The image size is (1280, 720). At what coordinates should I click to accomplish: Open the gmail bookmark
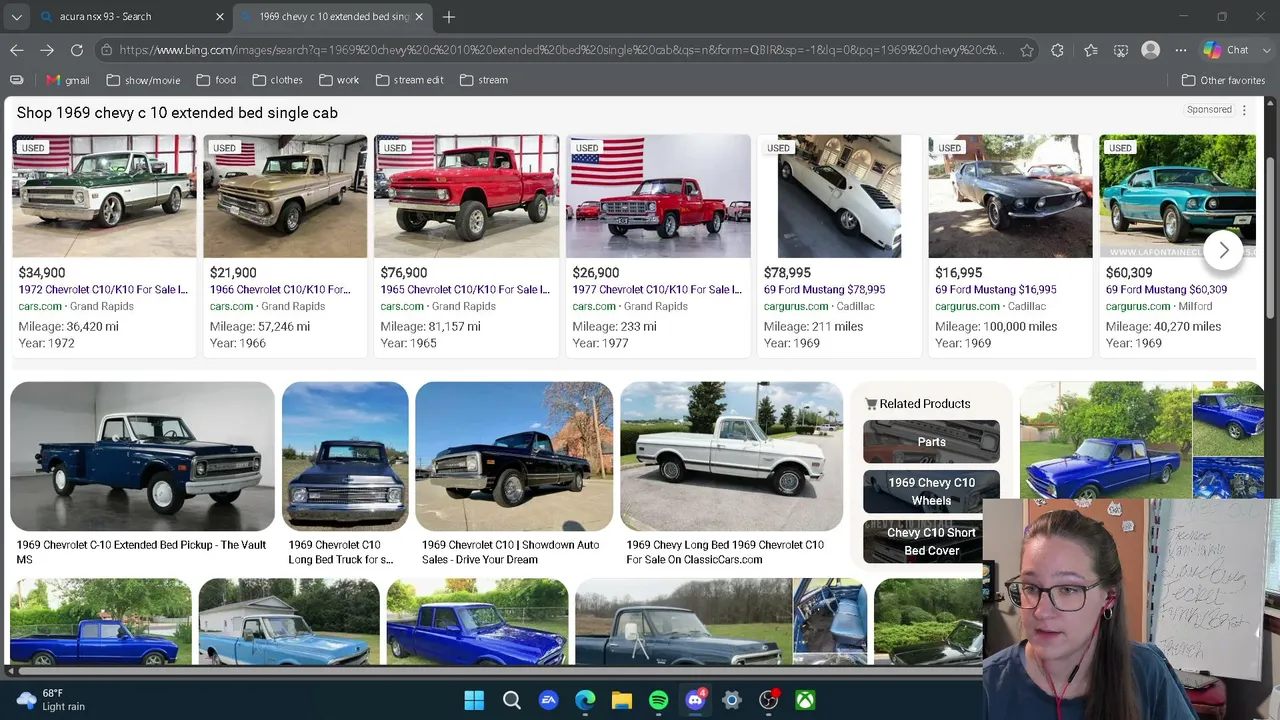[x=68, y=80]
